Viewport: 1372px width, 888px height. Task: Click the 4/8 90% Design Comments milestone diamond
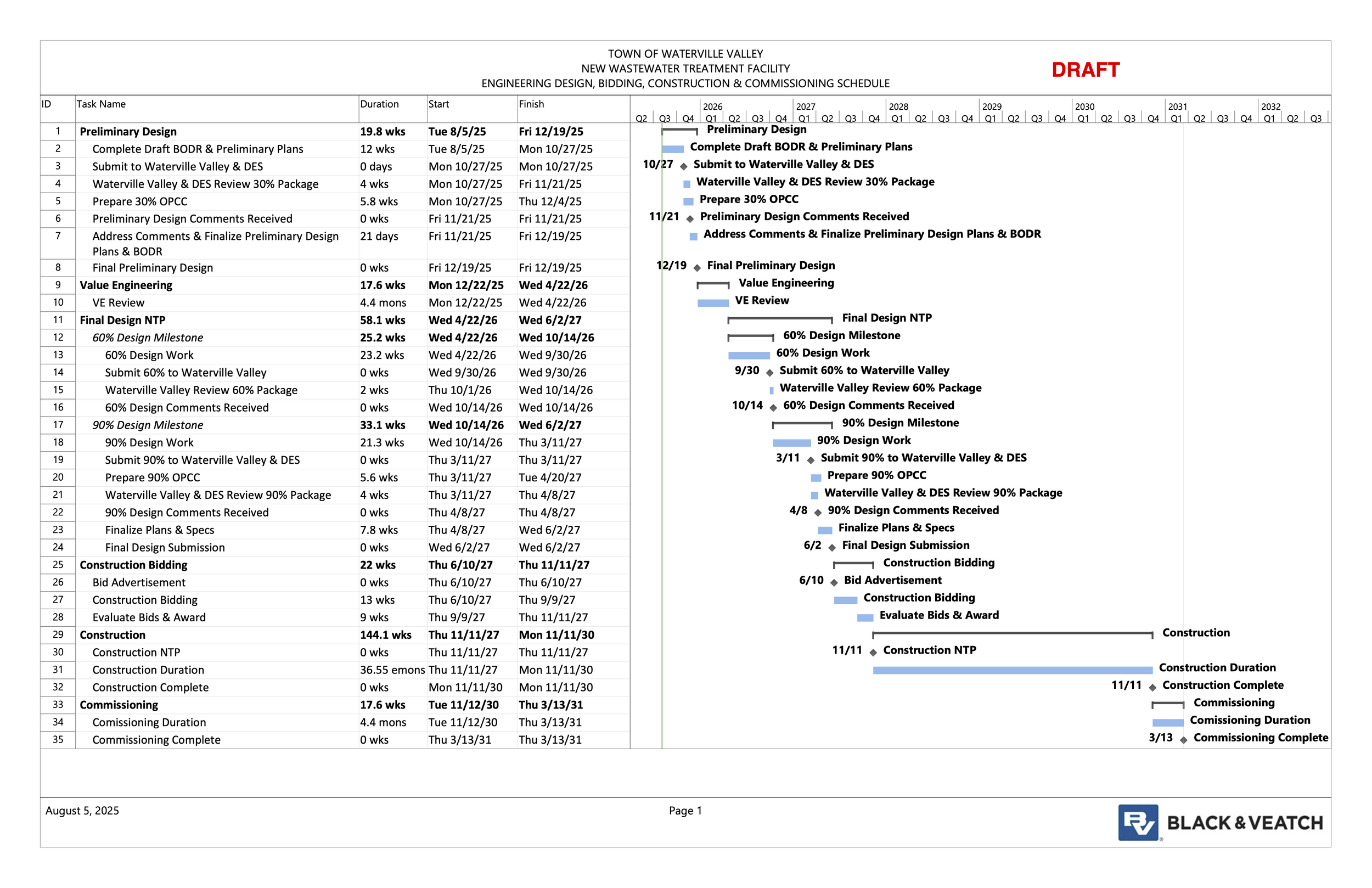[x=817, y=513]
